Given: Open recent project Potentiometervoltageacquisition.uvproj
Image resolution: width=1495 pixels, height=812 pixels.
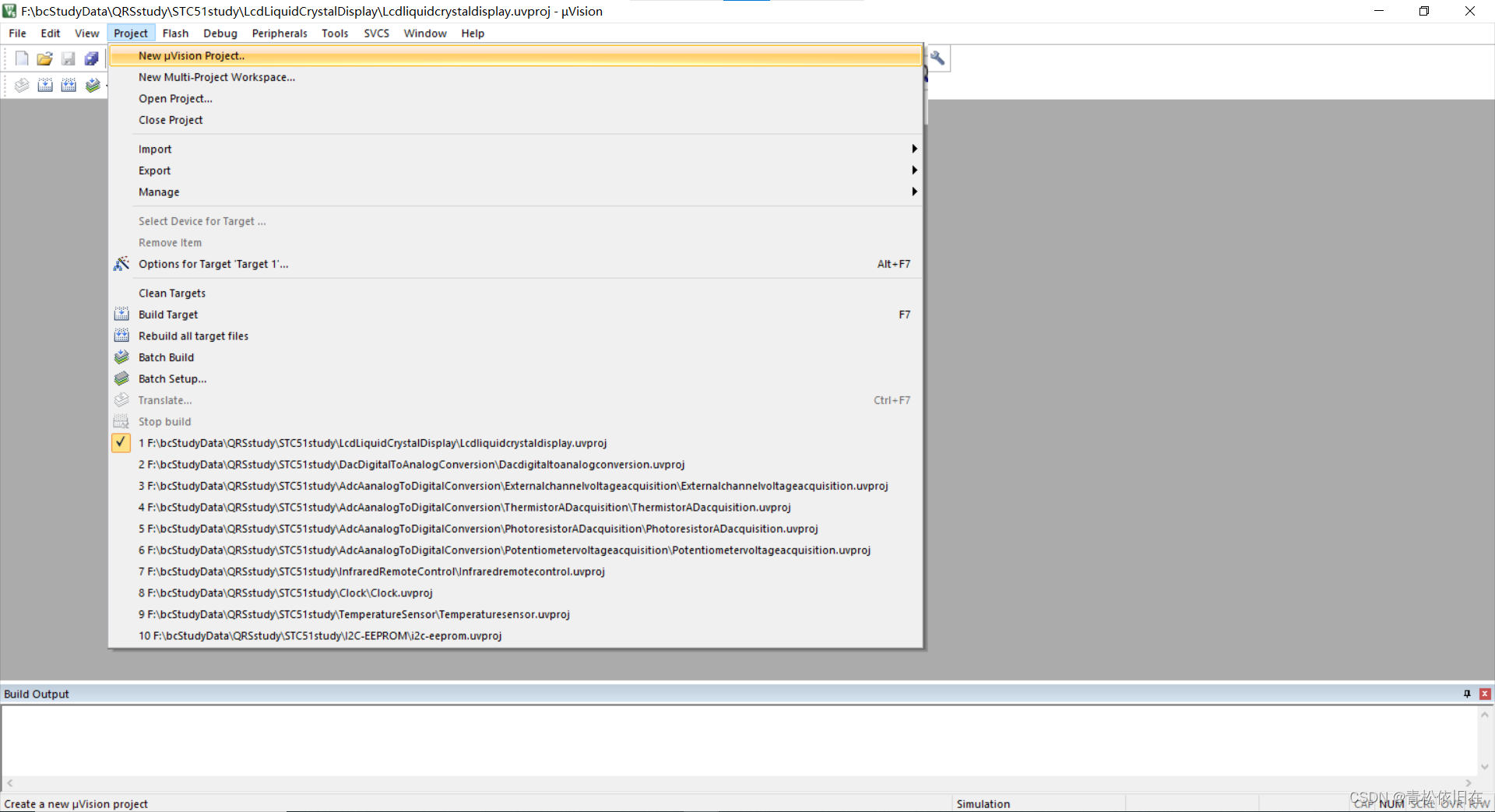Looking at the screenshot, I should pos(515,550).
